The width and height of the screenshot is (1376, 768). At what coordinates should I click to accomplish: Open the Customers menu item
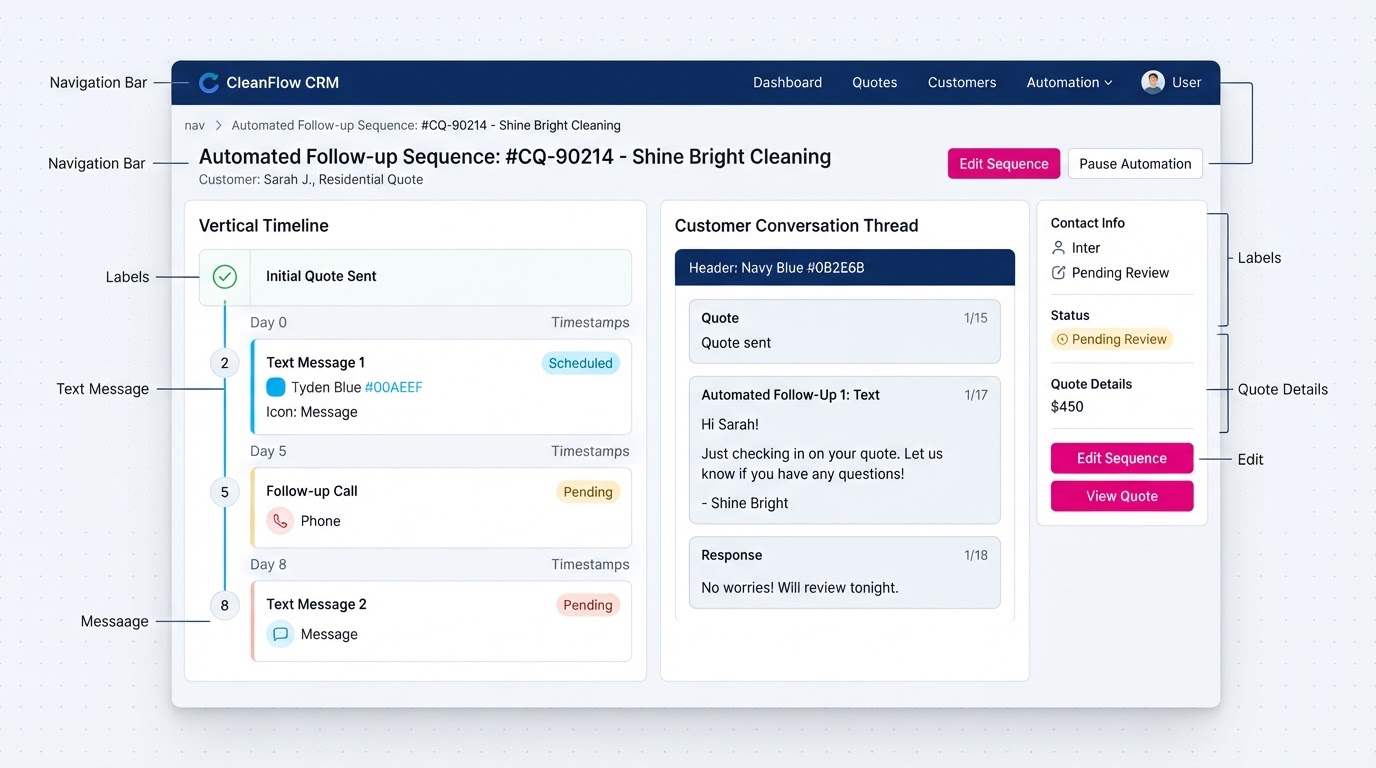click(962, 83)
